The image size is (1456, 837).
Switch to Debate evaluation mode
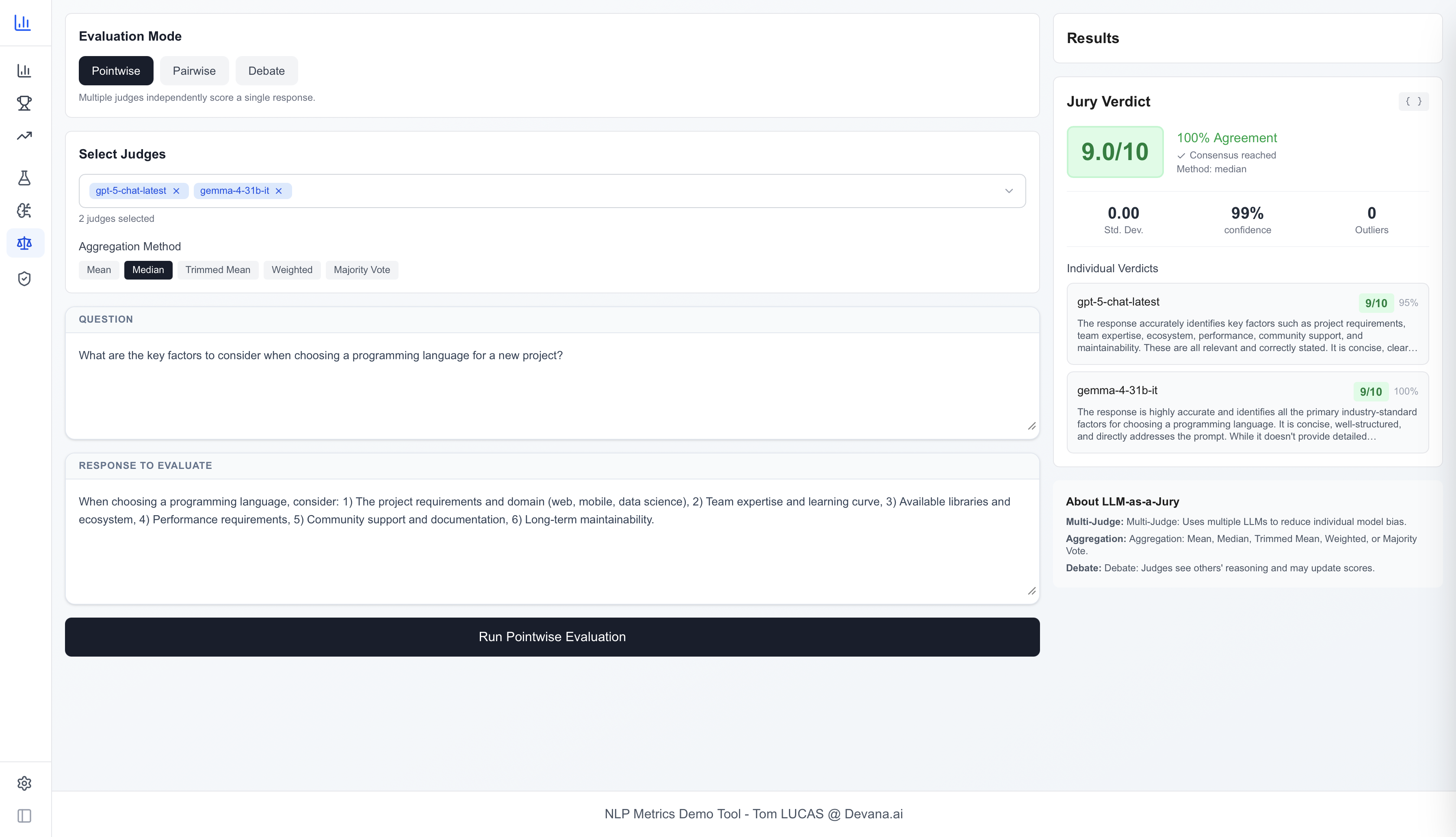266,71
